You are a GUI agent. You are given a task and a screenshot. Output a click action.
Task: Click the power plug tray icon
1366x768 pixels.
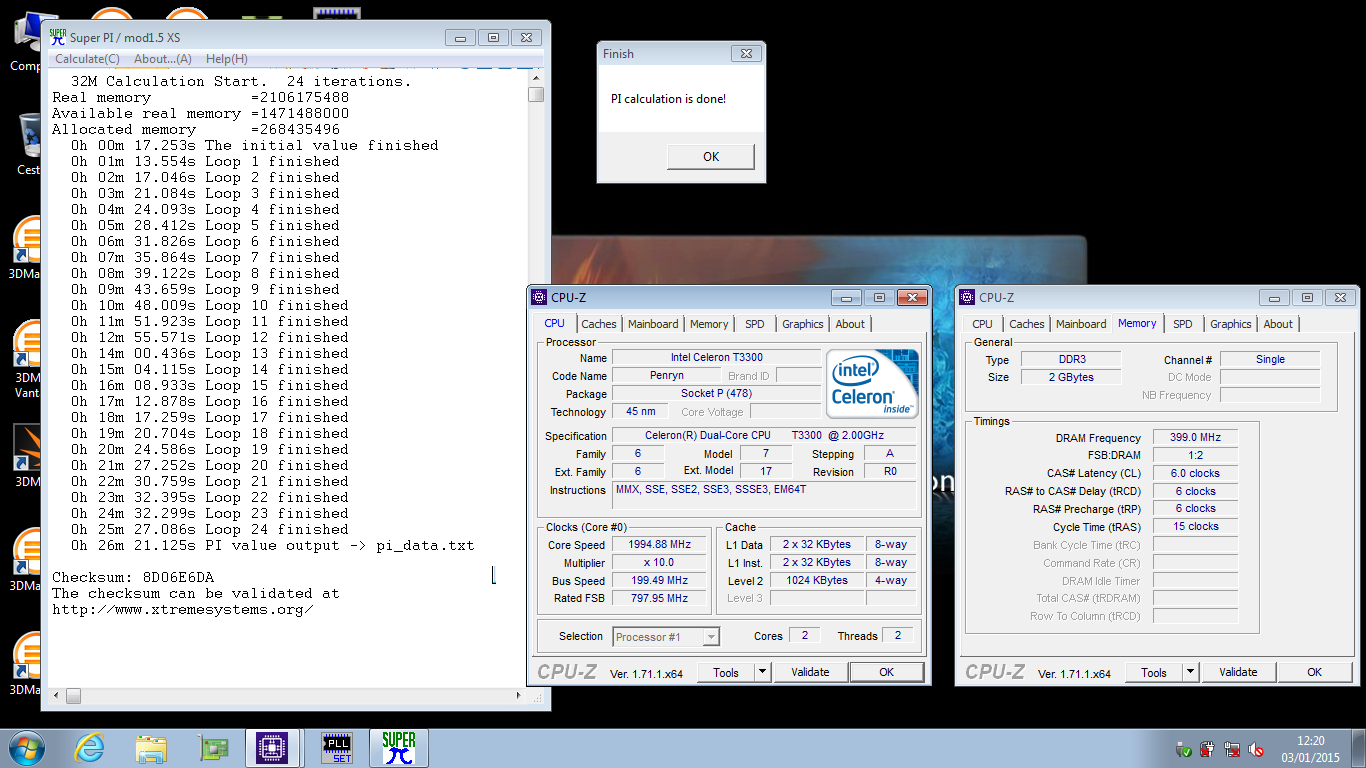pyautogui.click(x=1208, y=749)
